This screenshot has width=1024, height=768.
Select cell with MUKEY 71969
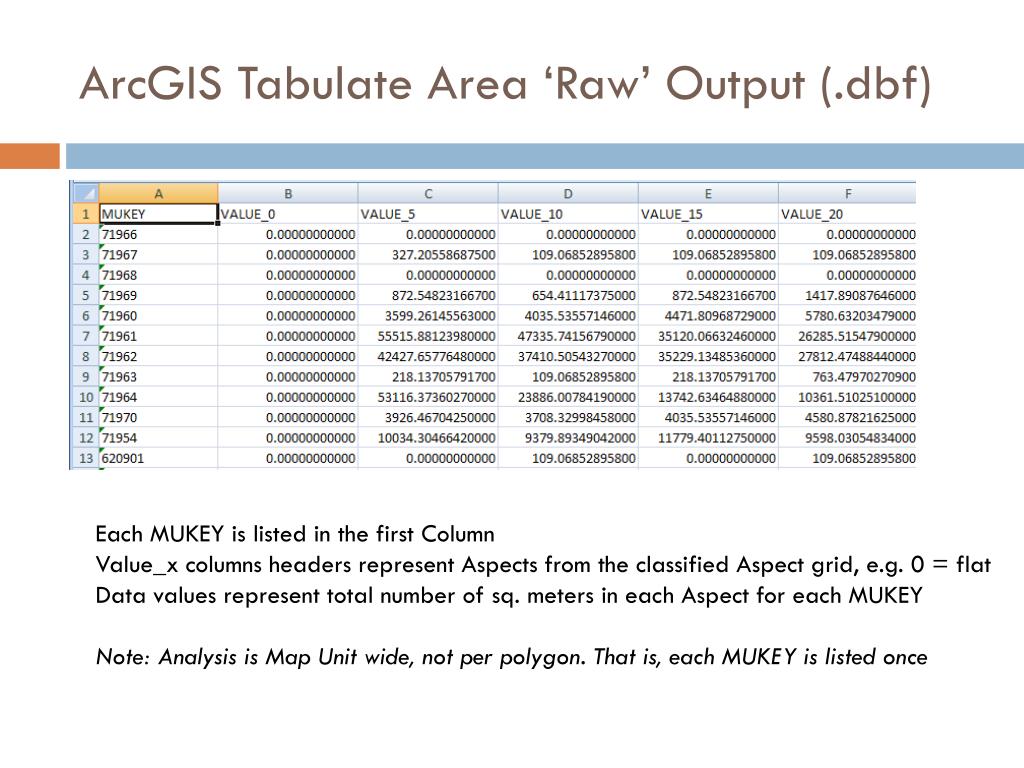158,295
